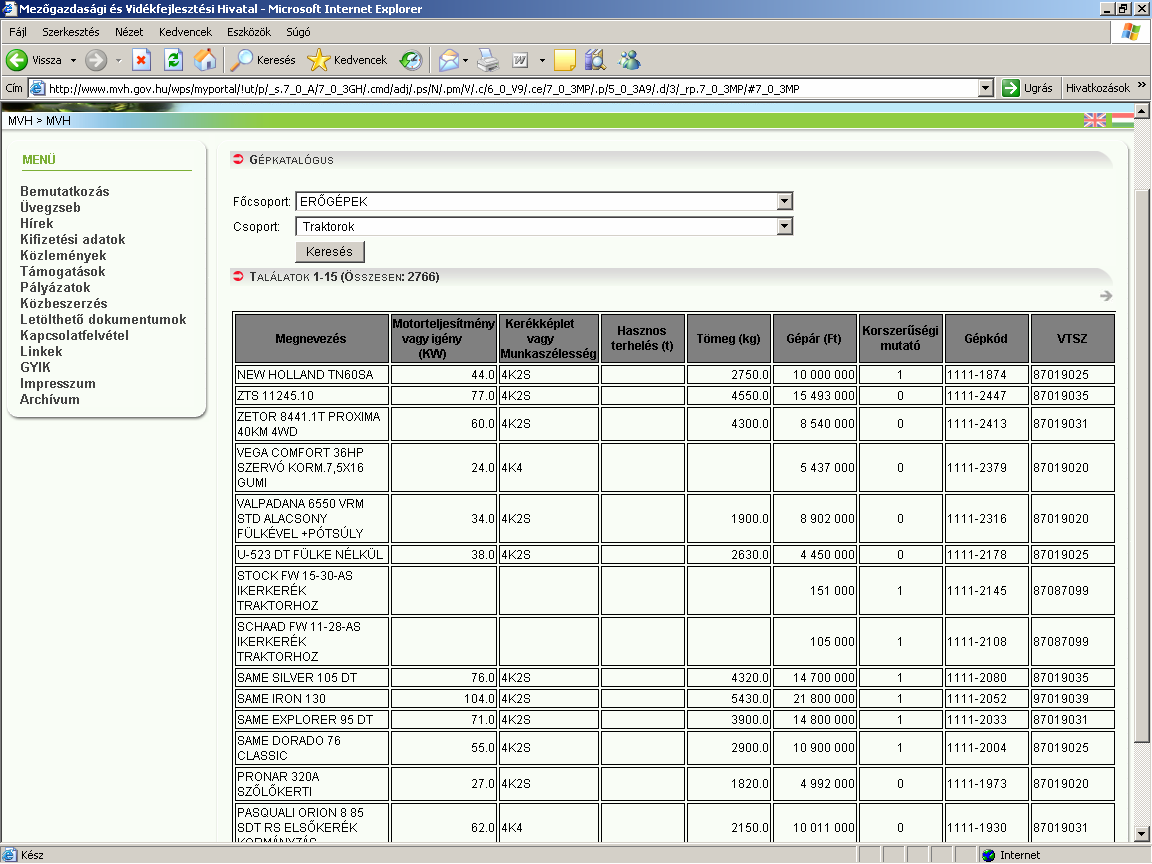Open the Forward button history dropdown
Screen dimensions: 1152x864
(x=118, y=60)
